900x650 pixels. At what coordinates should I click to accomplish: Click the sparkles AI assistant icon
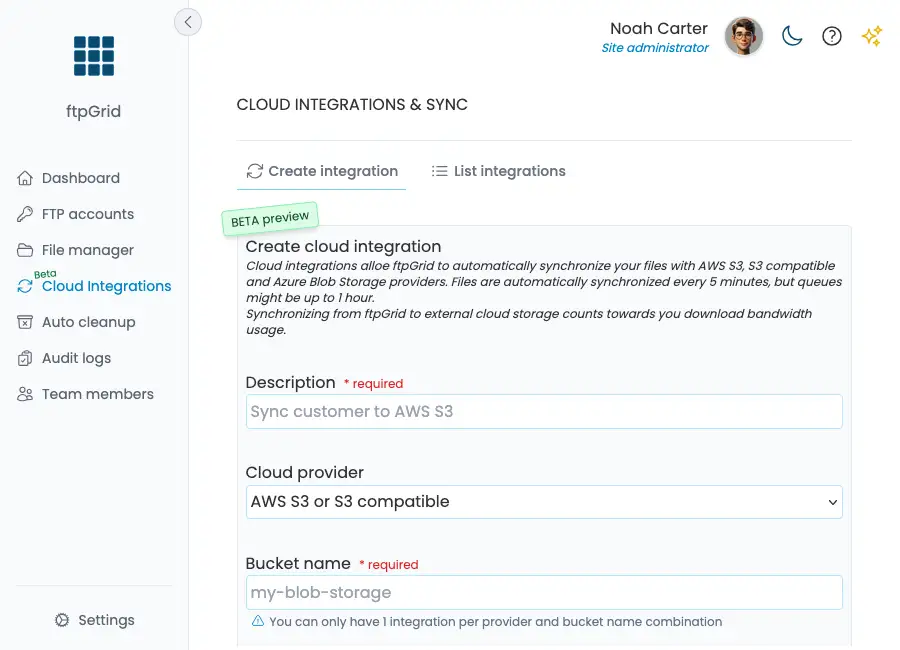871,36
